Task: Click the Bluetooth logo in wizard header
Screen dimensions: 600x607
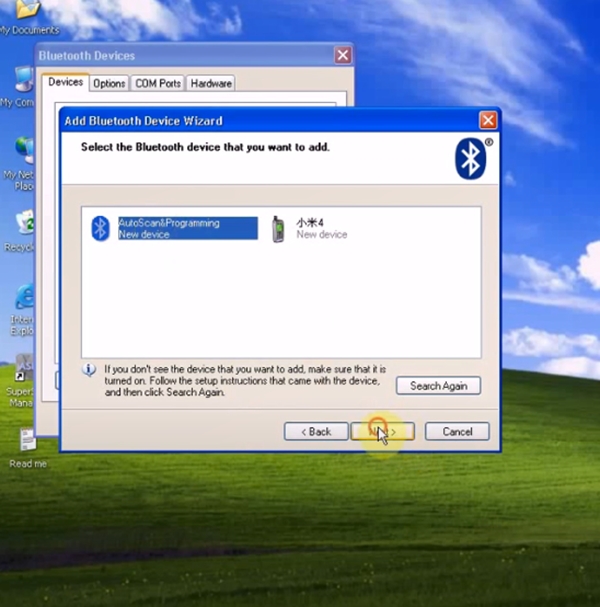Action: pos(470,158)
